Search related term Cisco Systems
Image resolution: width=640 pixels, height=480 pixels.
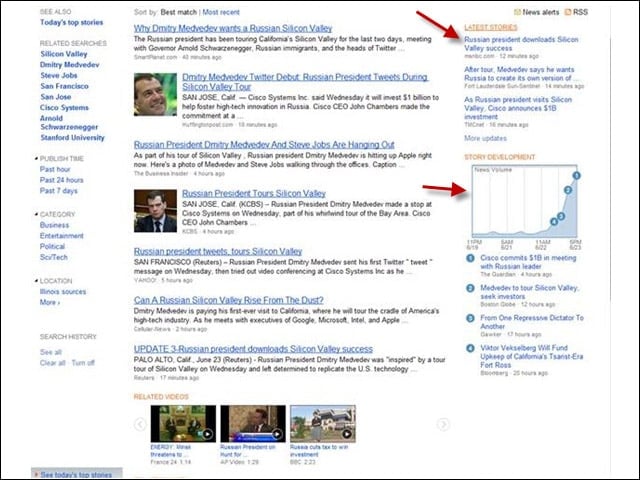[64, 108]
